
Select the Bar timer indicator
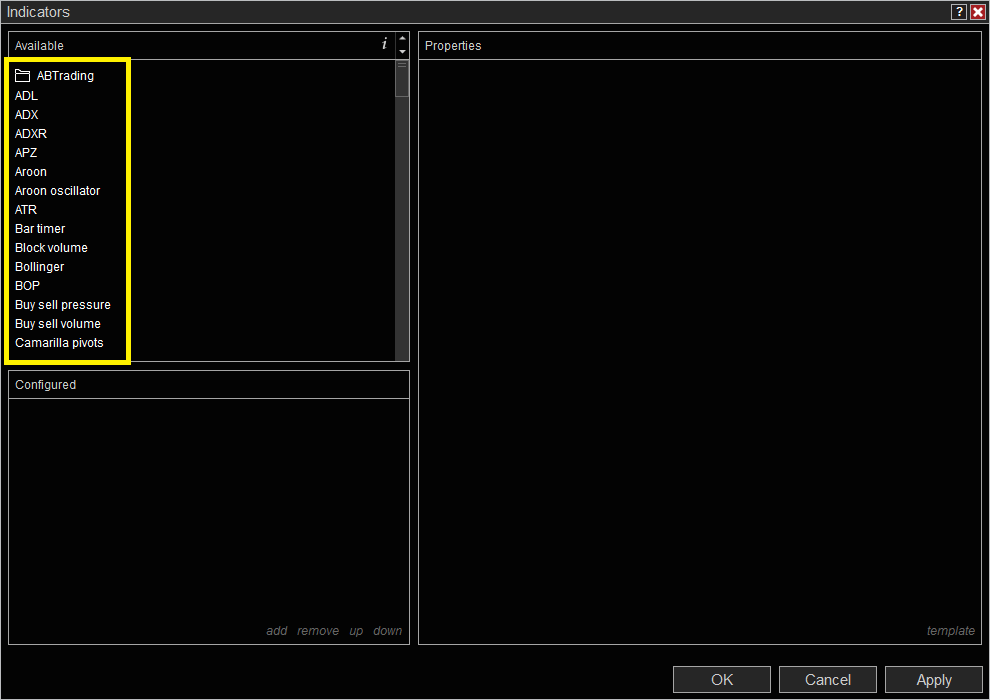[x=40, y=229]
